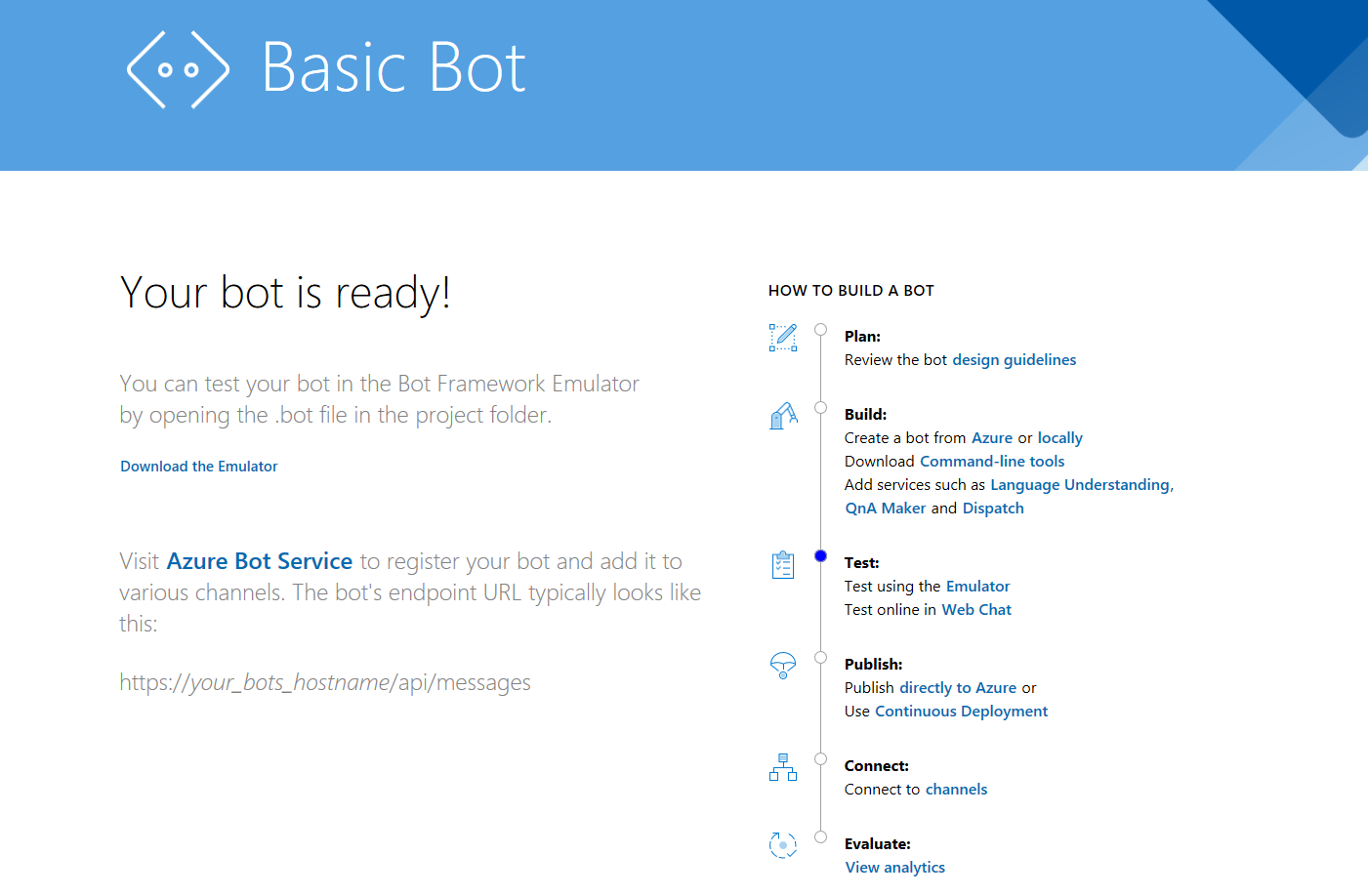Open the Web Chat link
Image resolution: width=1368 pixels, height=896 pixels.
pos(976,610)
